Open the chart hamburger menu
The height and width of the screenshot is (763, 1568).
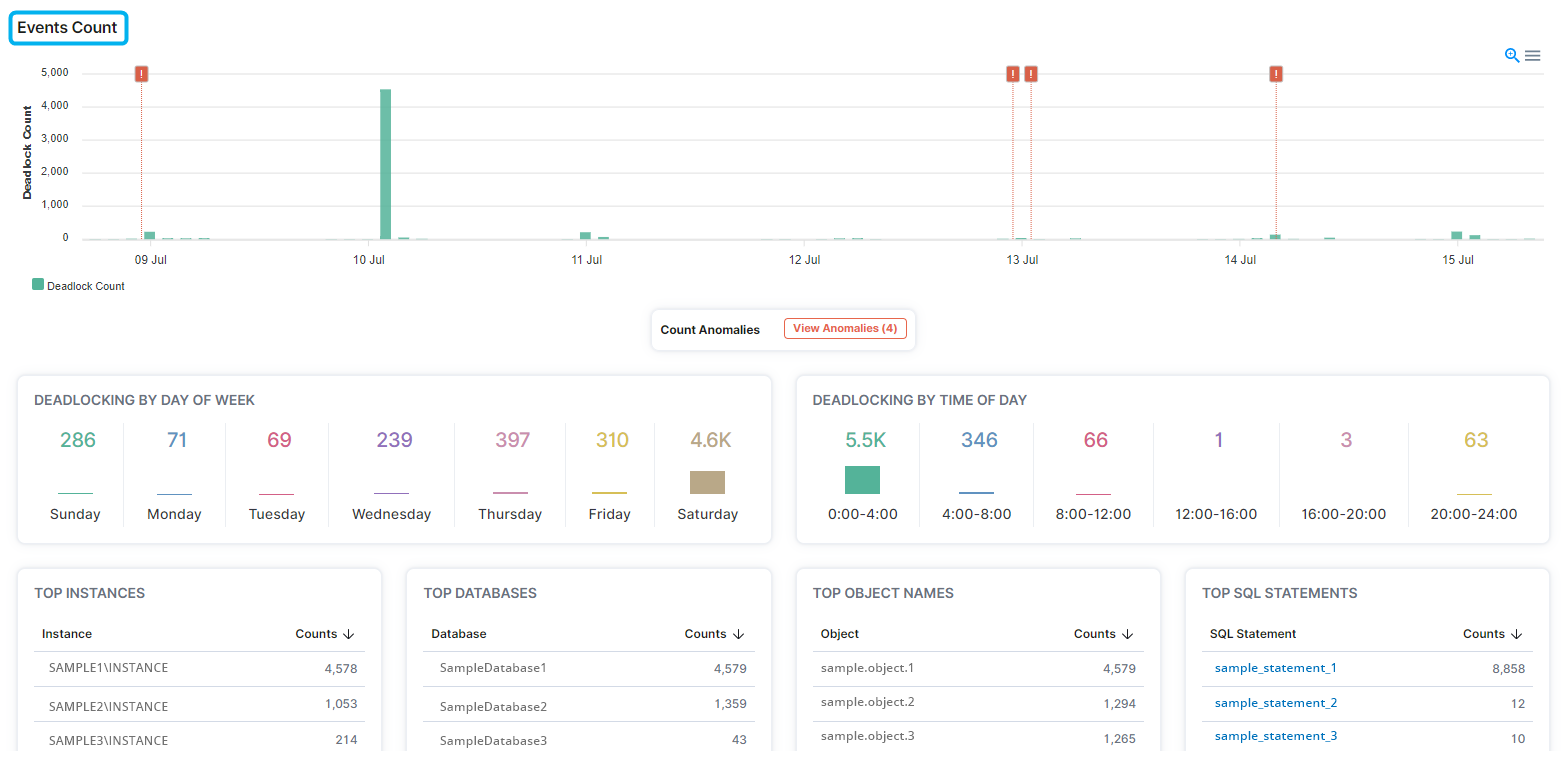click(1532, 56)
